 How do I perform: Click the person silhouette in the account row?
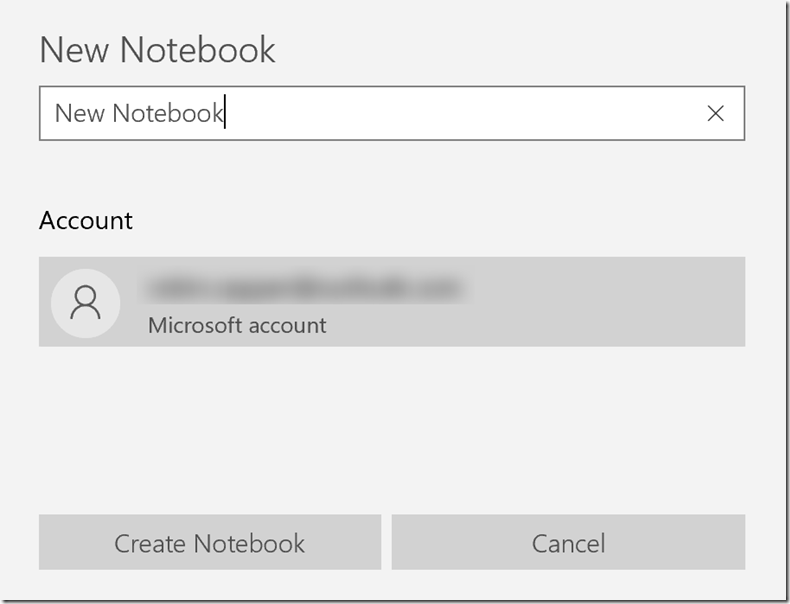click(x=85, y=300)
